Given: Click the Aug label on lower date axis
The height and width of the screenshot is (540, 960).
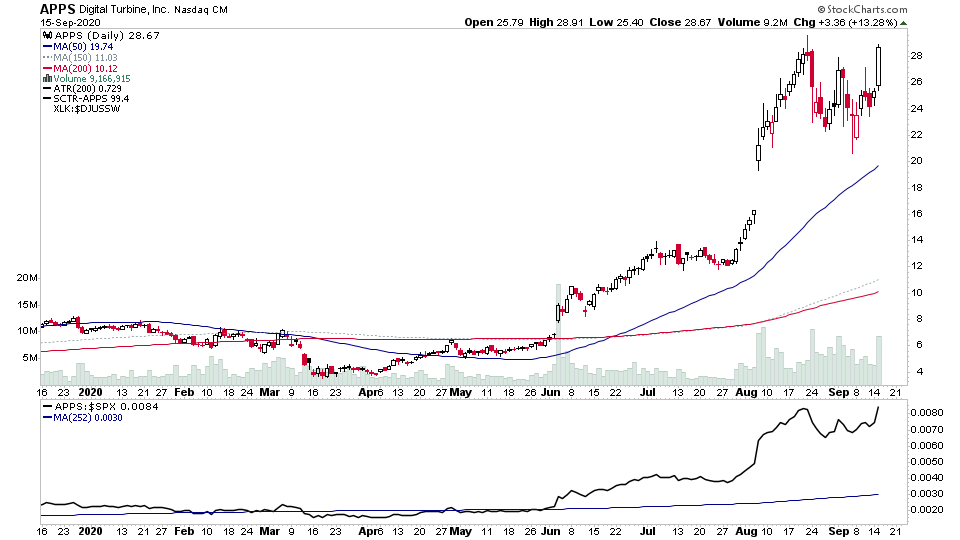Looking at the screenshot, I should click(x=746, y=531).
